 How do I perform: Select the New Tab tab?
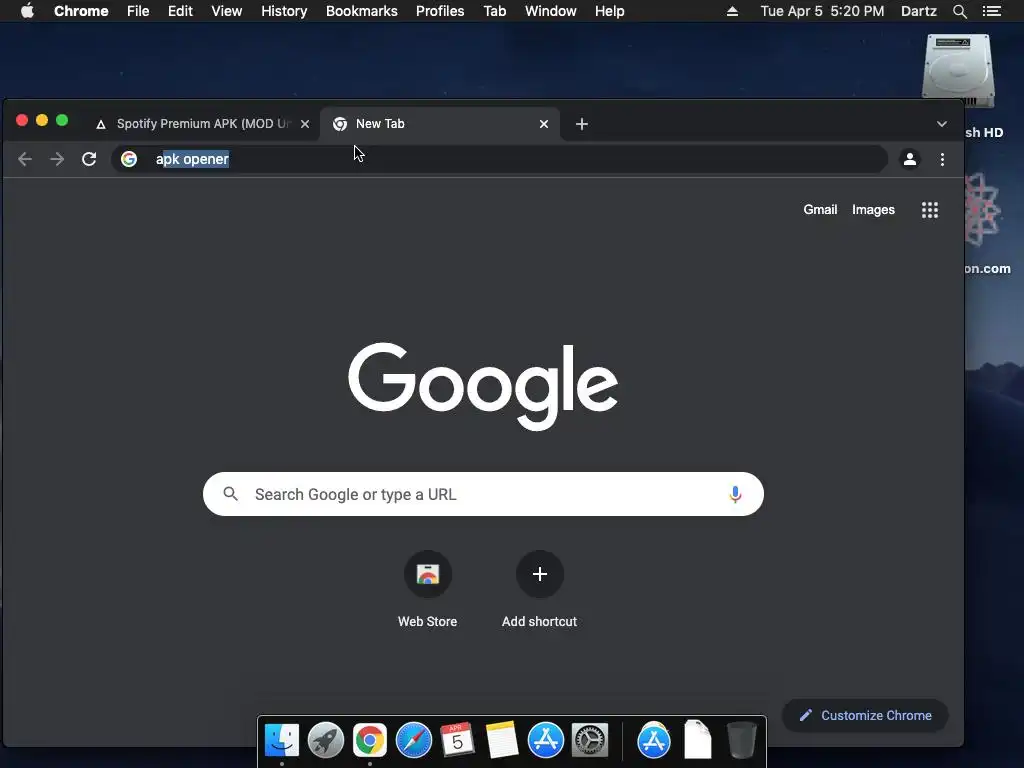[x=440, y=124]
